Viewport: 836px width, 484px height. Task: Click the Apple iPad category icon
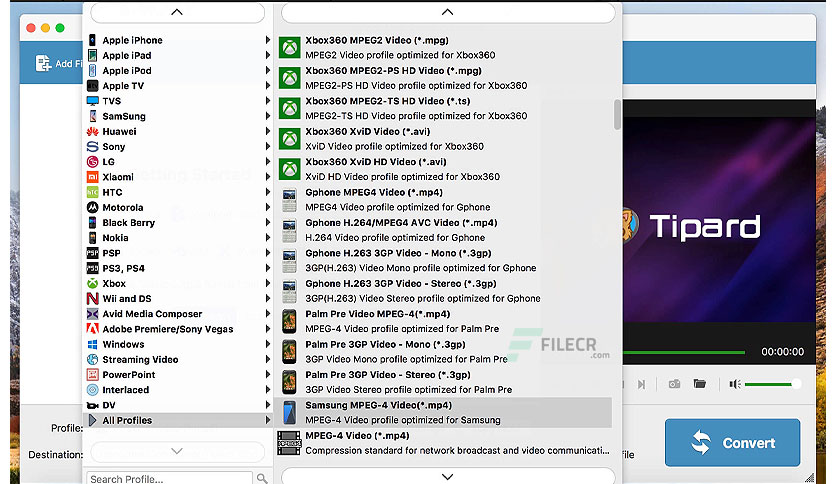point(92,55)
